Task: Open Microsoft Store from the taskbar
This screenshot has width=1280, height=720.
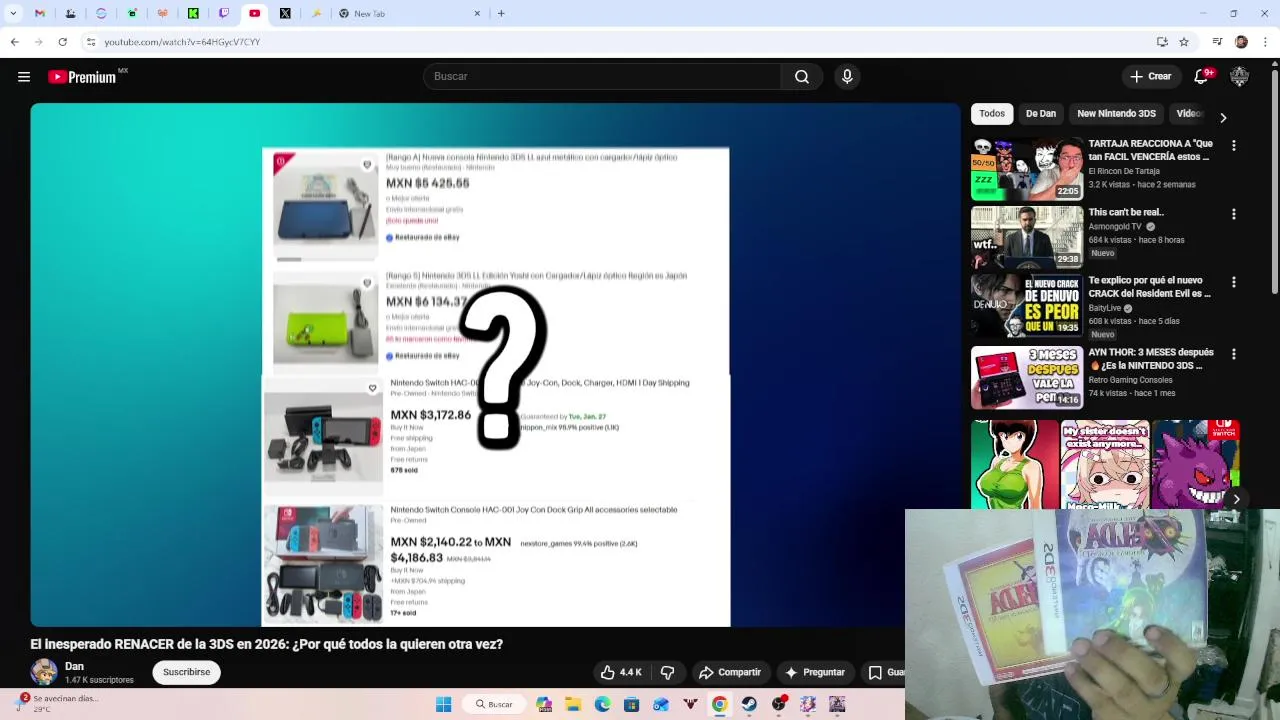Action: (632, 704)
